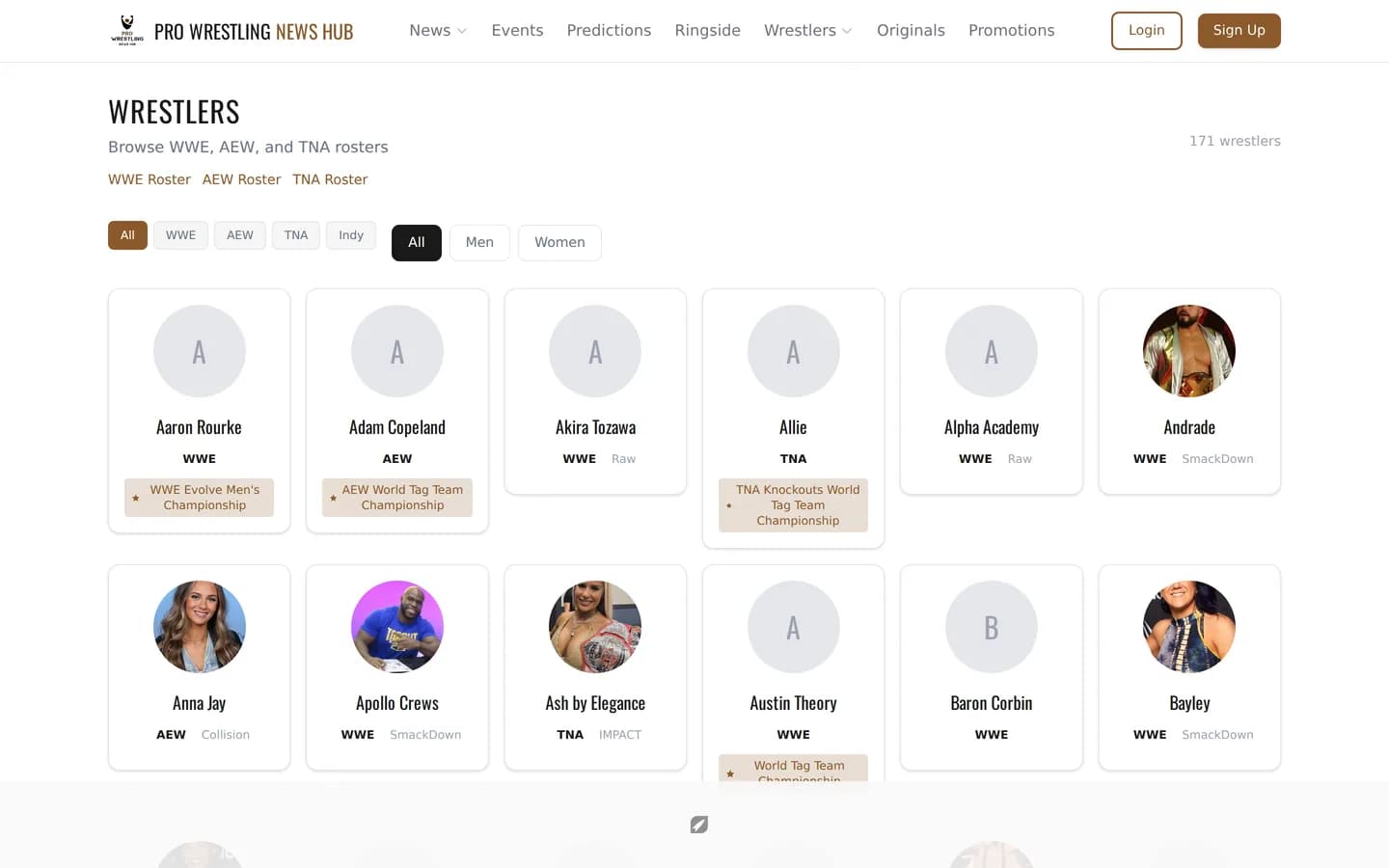Filter wrestlers by WWE promotion
The width and height of the screenshot is (1389, 868).
(x=180, y=235)
